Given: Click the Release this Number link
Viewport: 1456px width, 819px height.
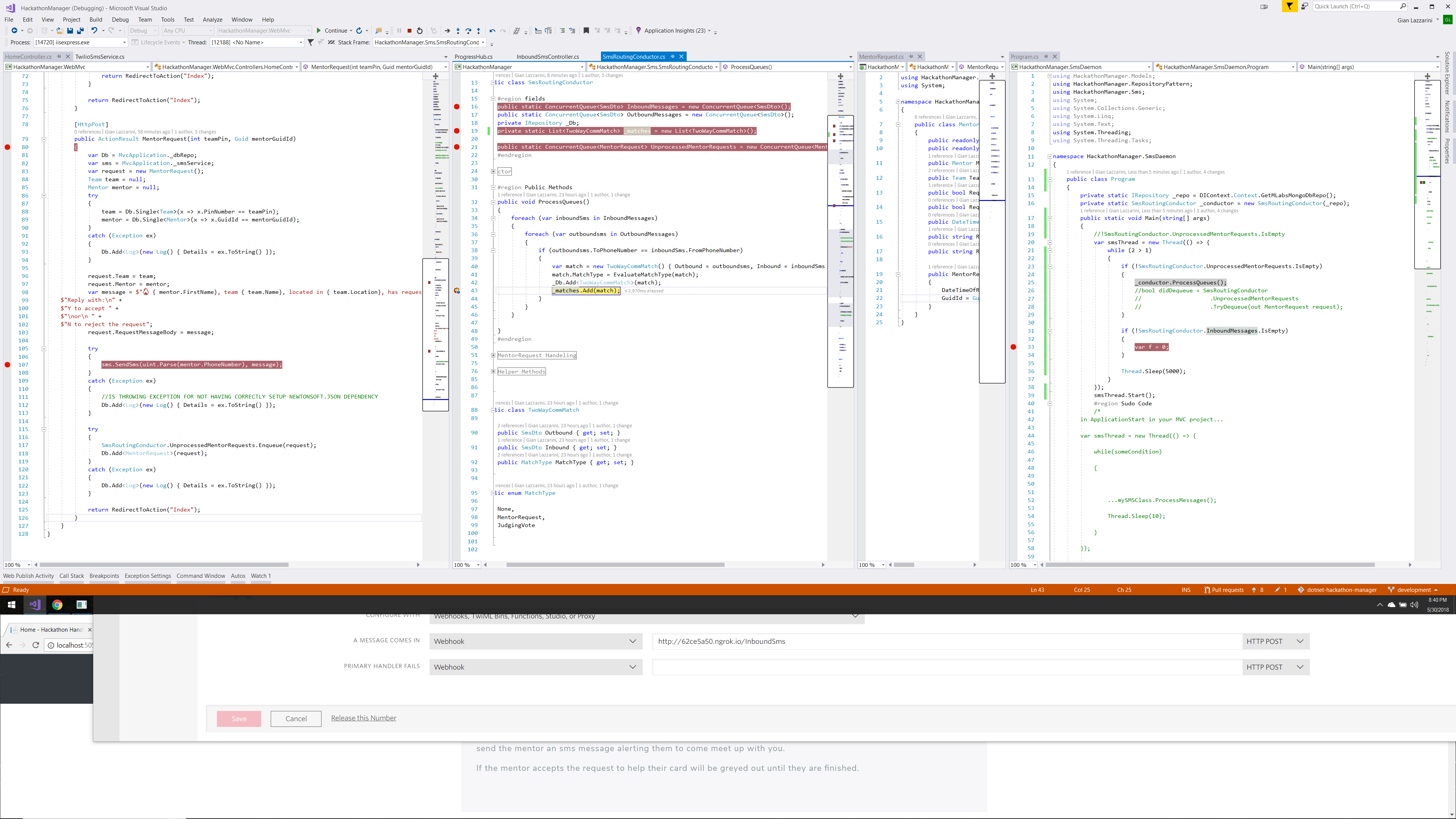Looking at the screenshot, I should click(x=364, y=718).
